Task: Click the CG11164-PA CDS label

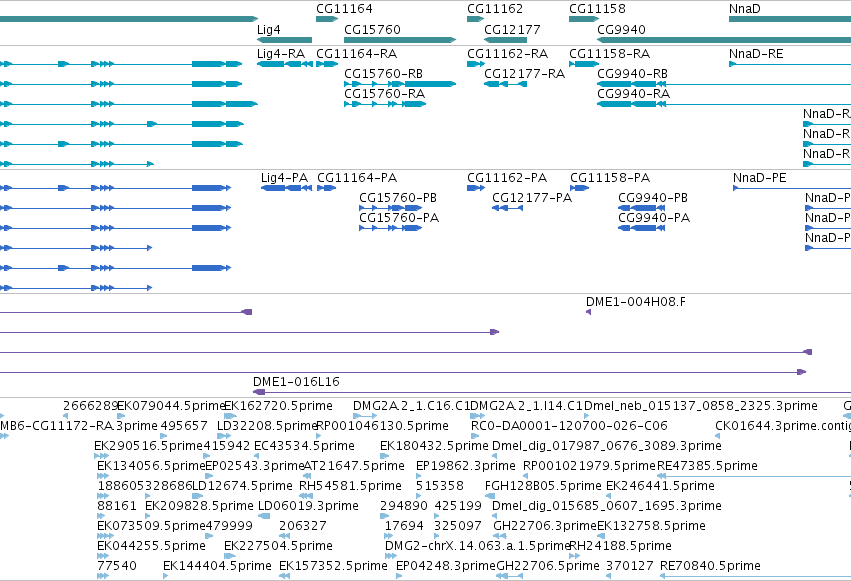Action: (x=357, y=178)
